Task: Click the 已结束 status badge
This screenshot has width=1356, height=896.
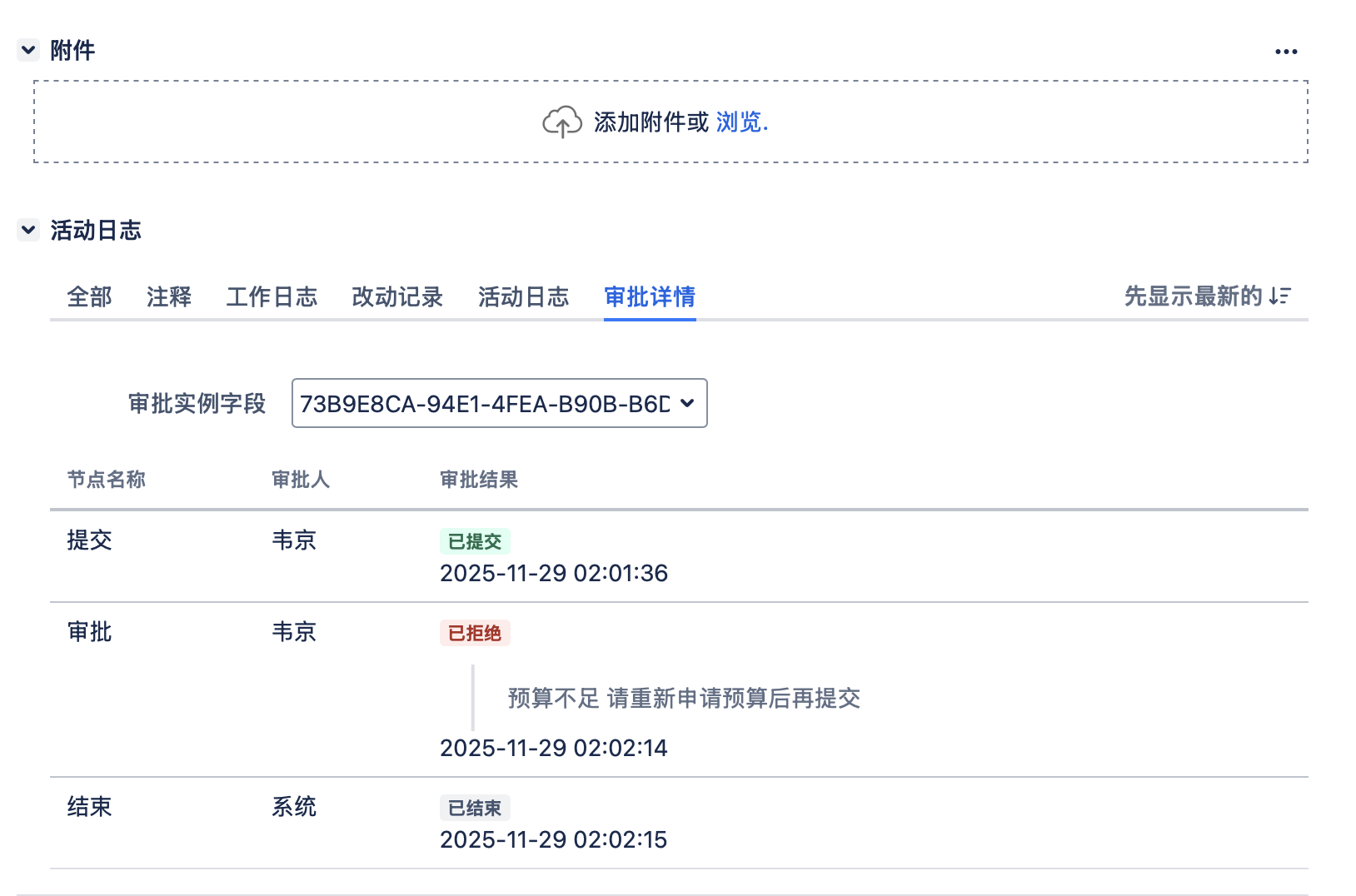Action: point(475,808)
